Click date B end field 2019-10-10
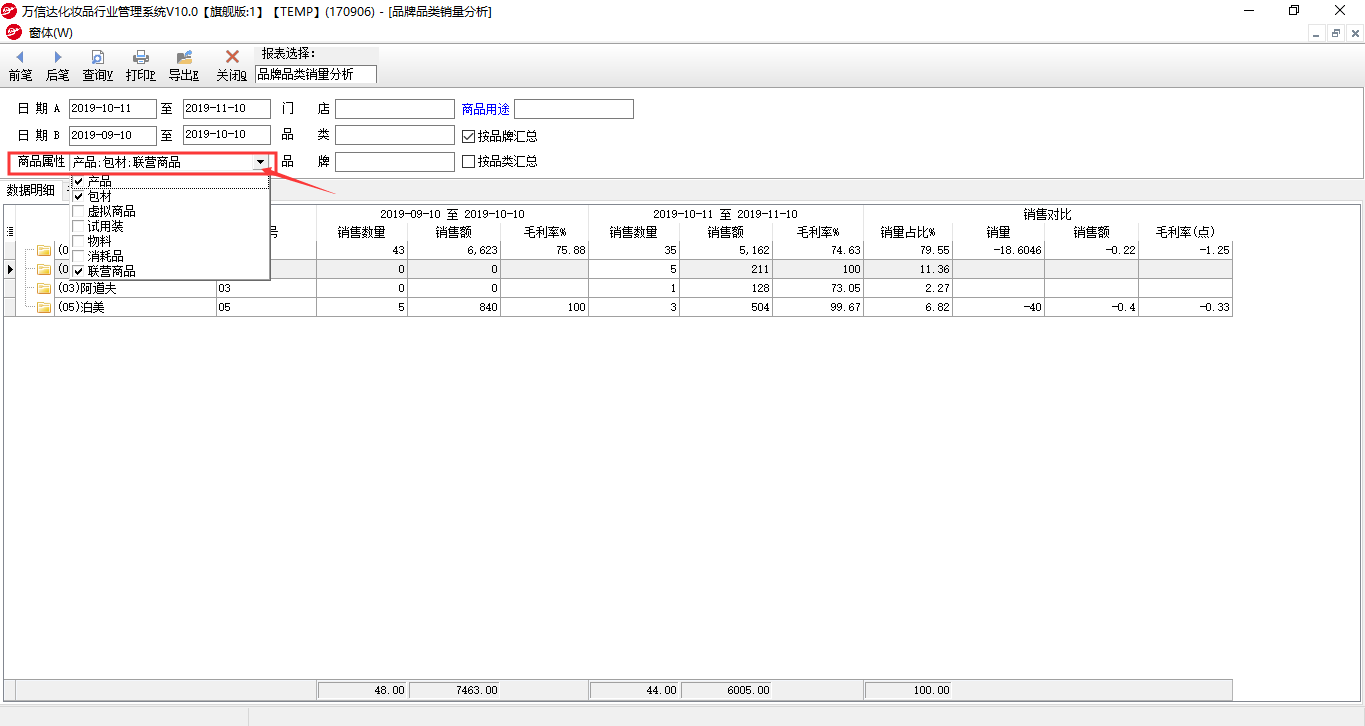The width and height of the screenshot is (1365, 726). pos(227,135)
